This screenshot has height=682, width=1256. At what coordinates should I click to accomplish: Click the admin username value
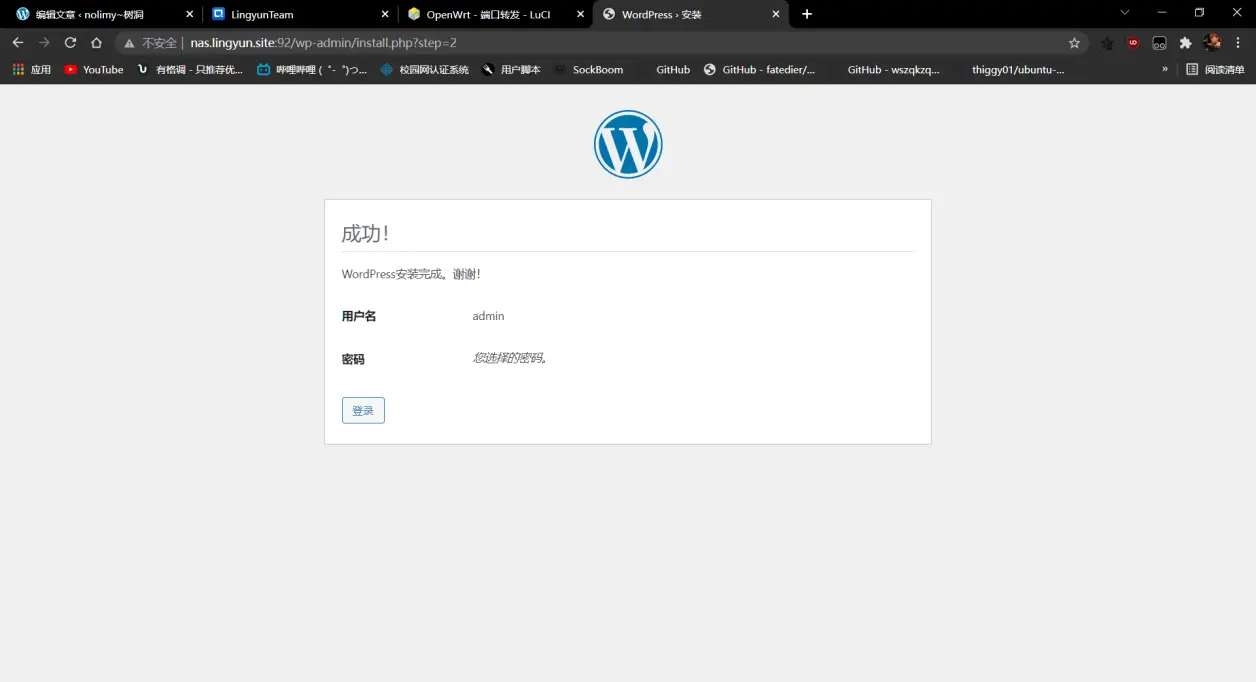(x=488, y=316)
